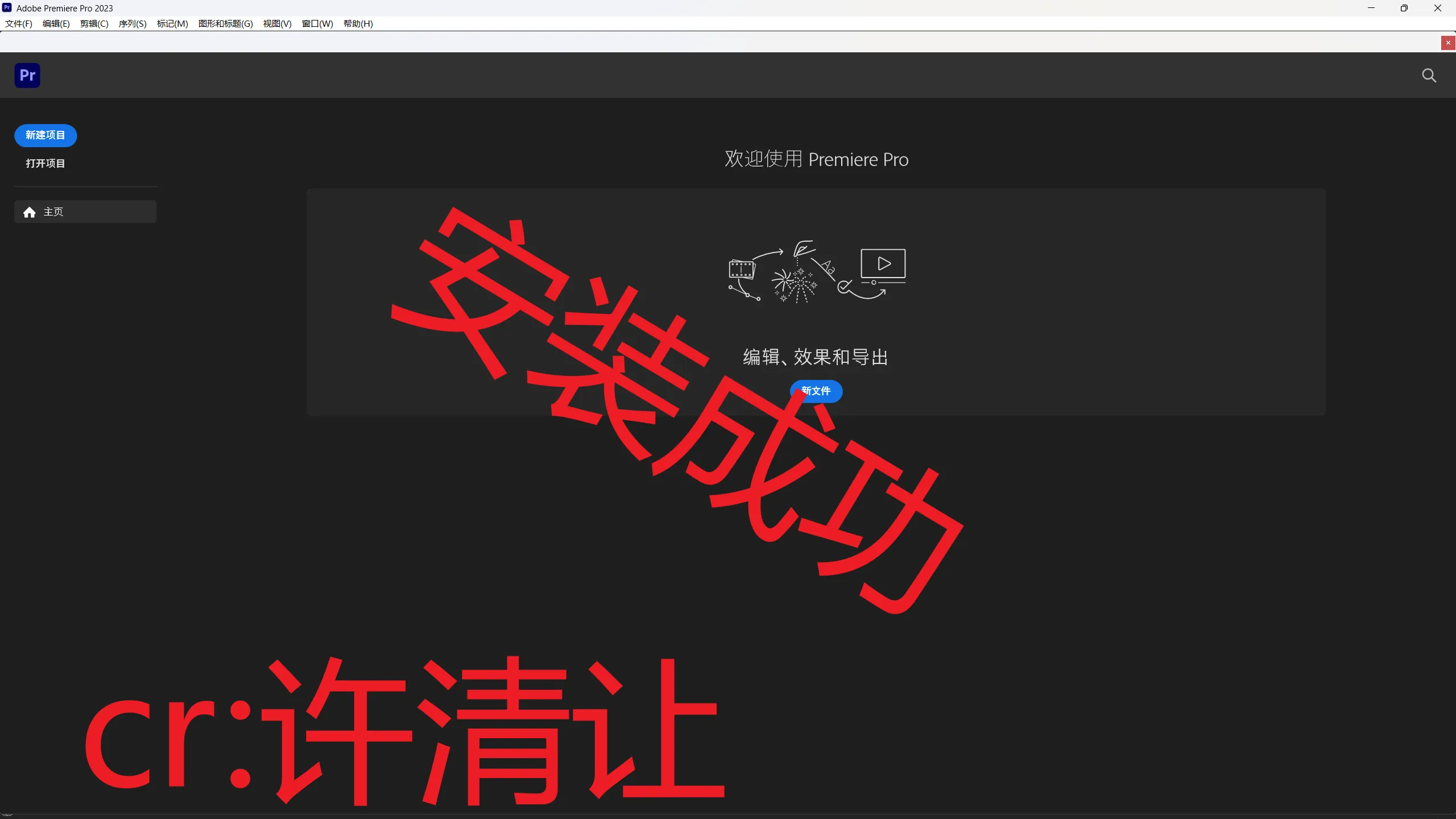Click the editing workflow illustration

(817, 272)
